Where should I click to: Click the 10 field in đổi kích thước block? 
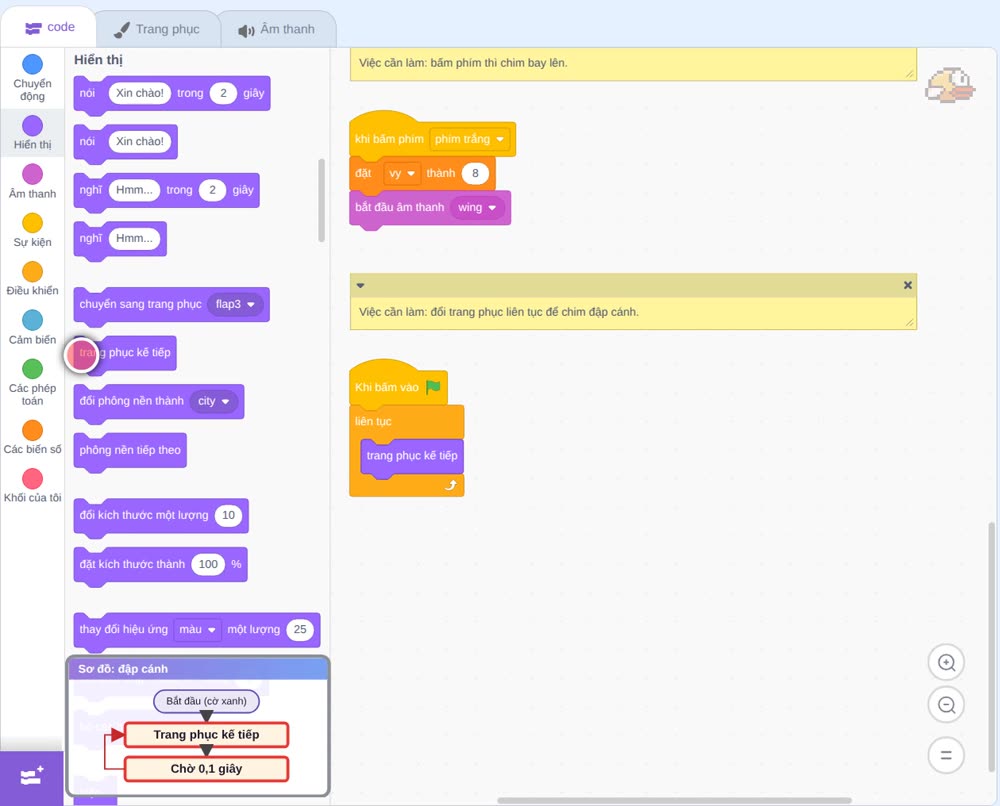228,515
